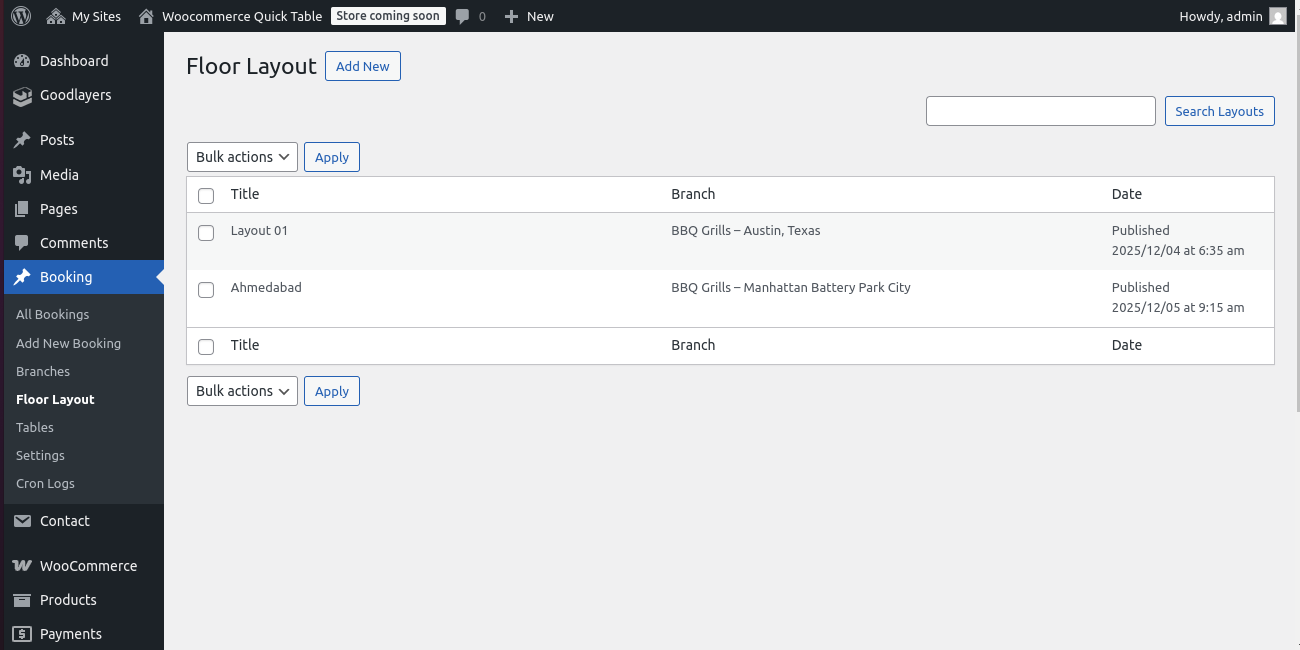
Task: Open the New content menu
Action: (x=528, y=16)
